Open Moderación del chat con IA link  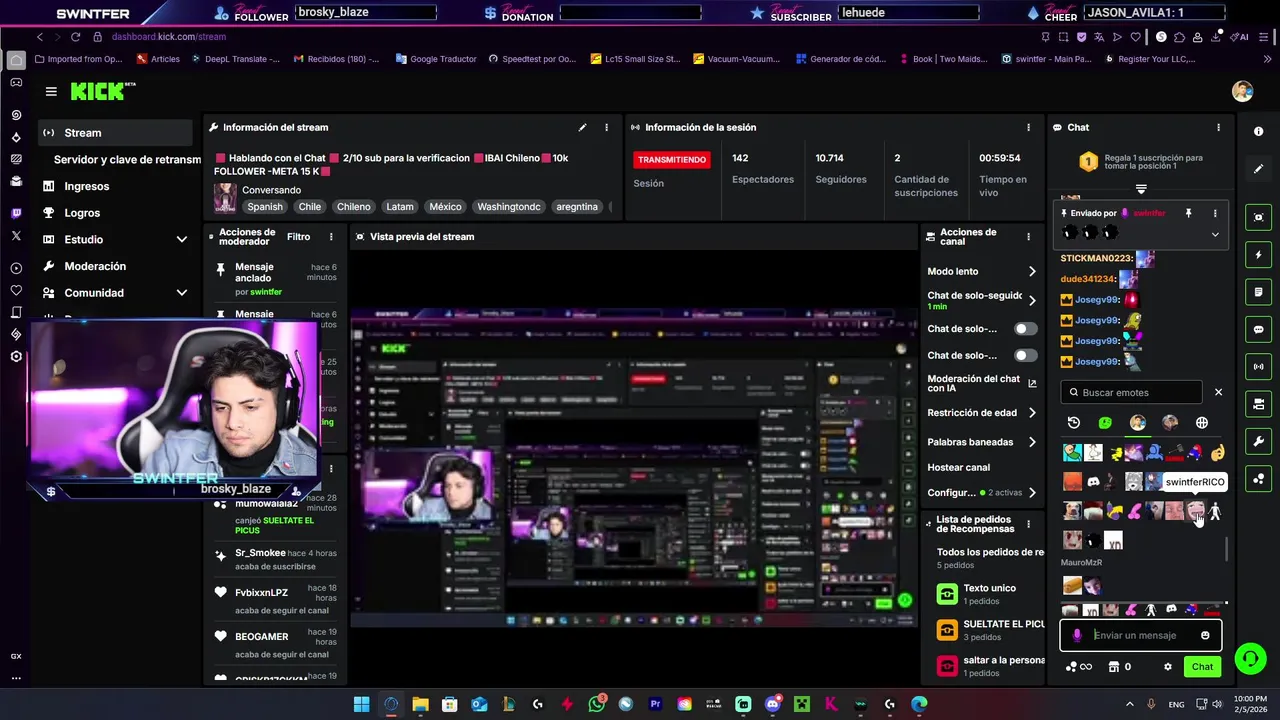coord(982,383)
